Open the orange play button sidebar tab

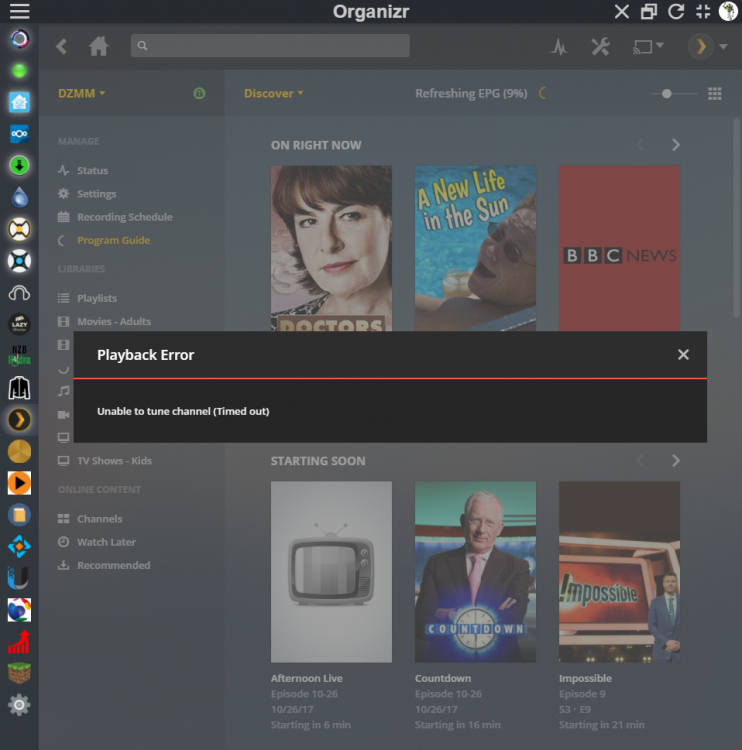pyautogui.click(x=19, y=483)
